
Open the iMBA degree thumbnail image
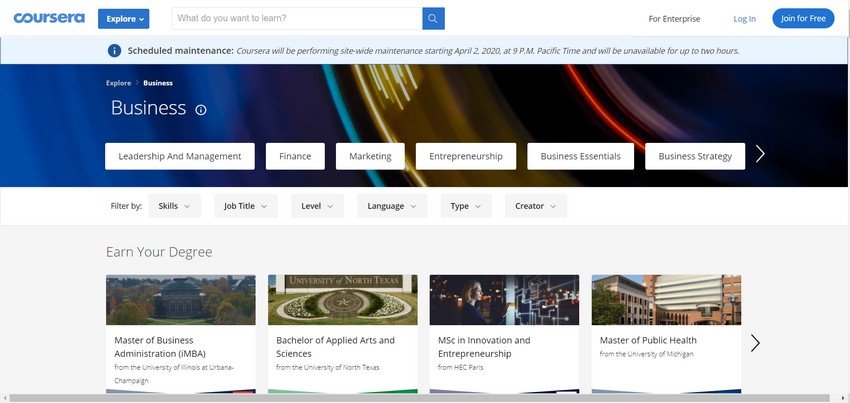181,300
